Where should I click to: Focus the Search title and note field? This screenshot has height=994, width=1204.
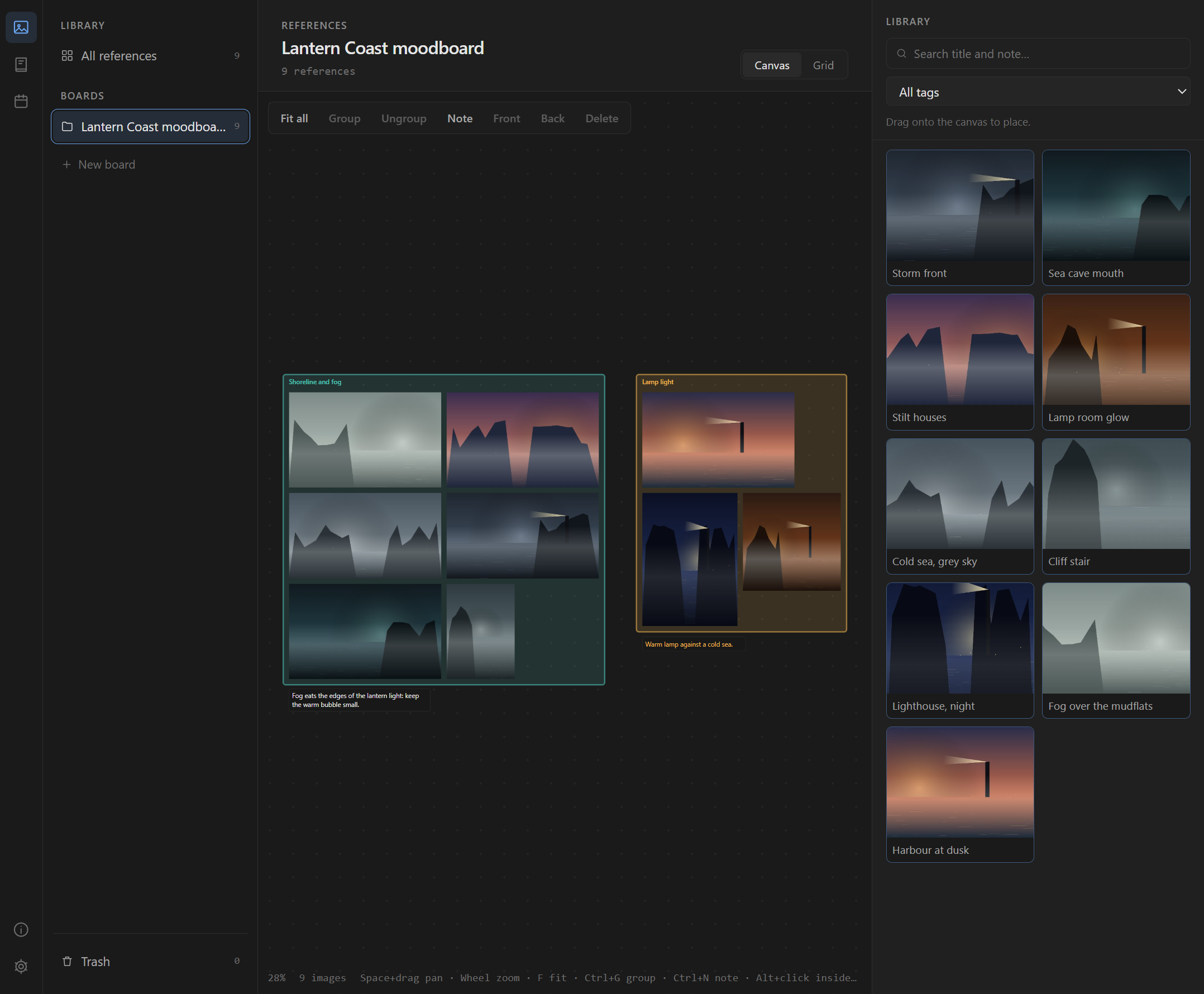[x=1038, y=53]
